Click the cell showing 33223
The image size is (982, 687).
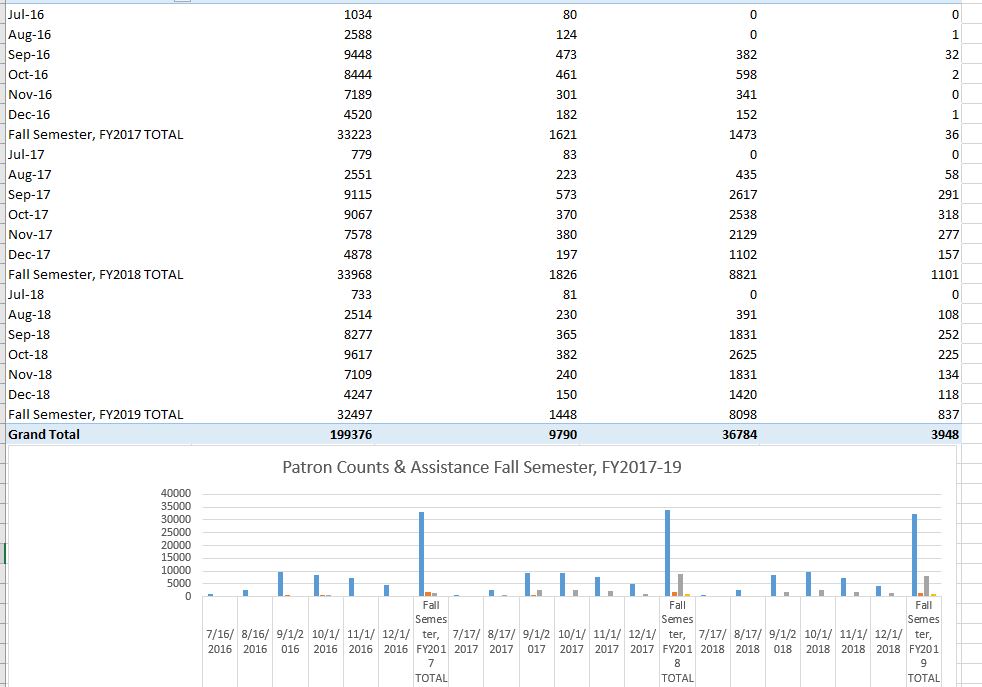click(x=354, y=135)
